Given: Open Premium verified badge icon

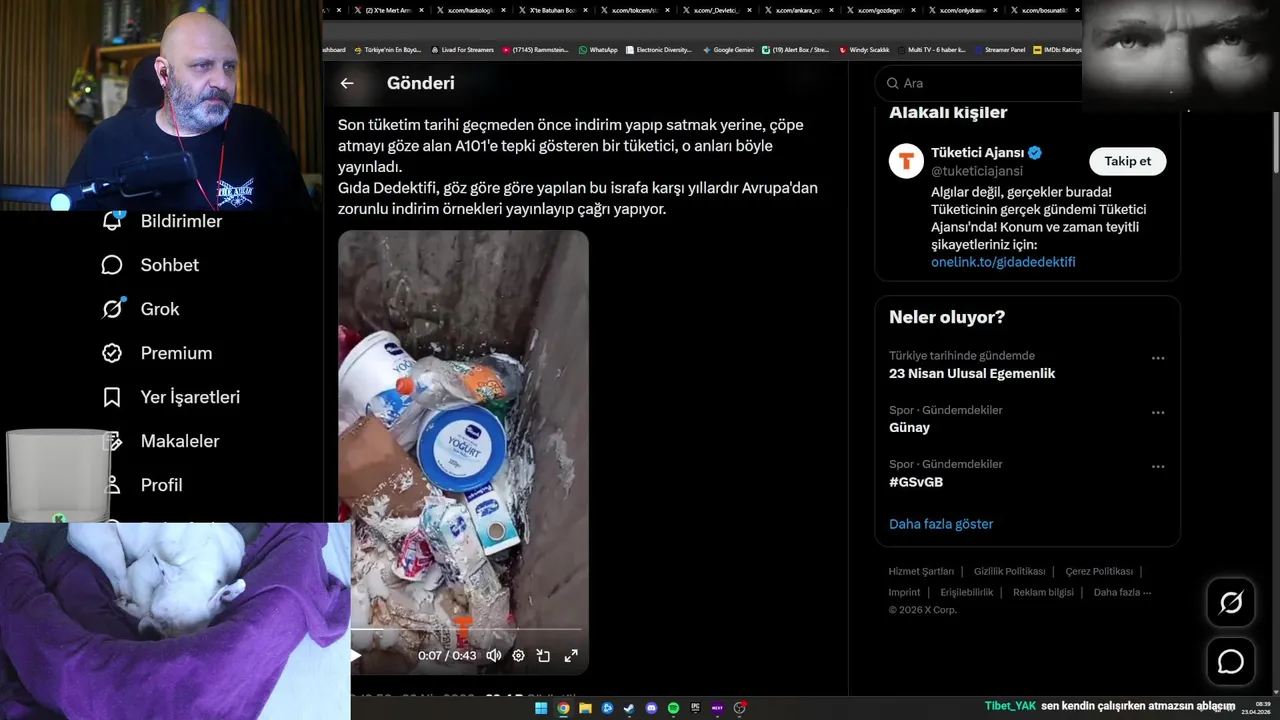Looking at the screenshot, I should (112, 353).
